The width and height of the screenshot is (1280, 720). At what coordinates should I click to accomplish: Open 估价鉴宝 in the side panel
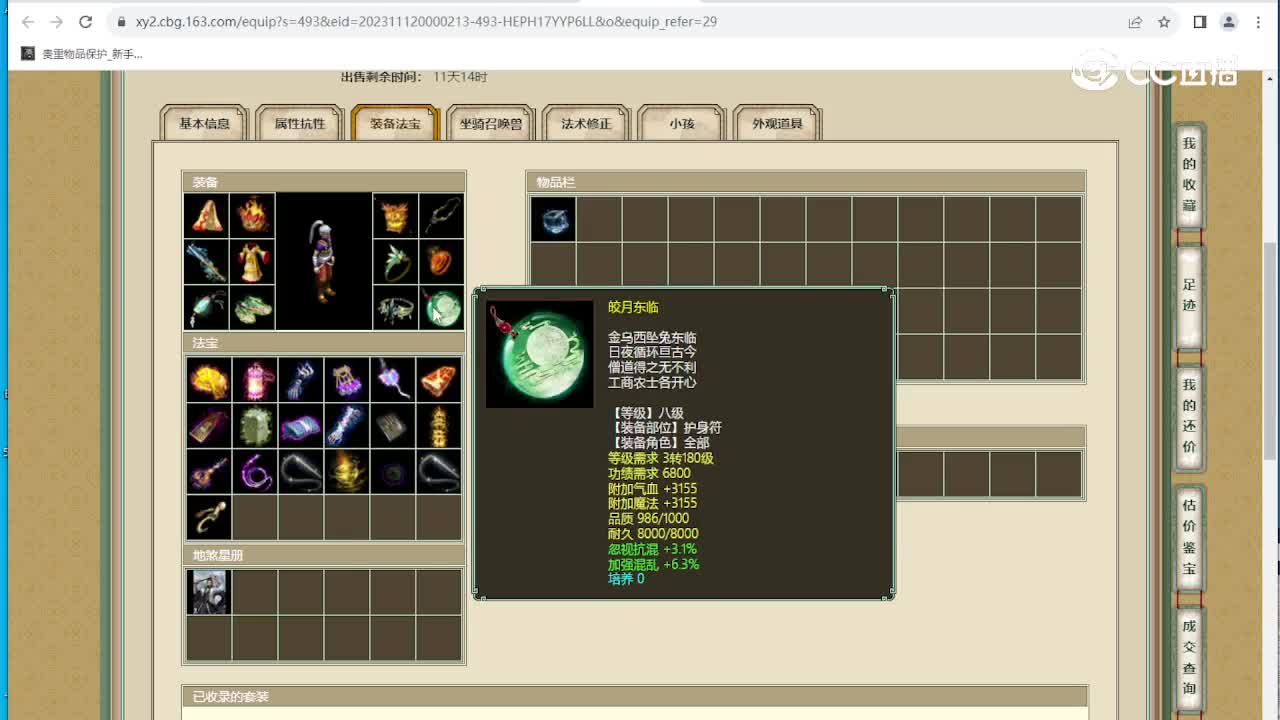click(x=1189, y=537)
